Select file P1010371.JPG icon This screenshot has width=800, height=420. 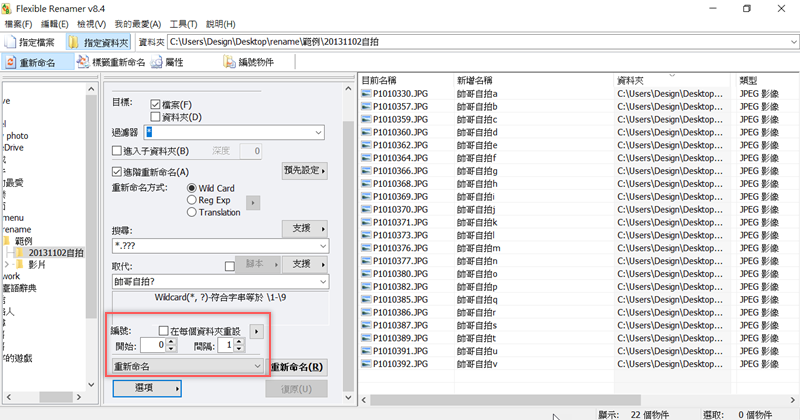(366, 222)
